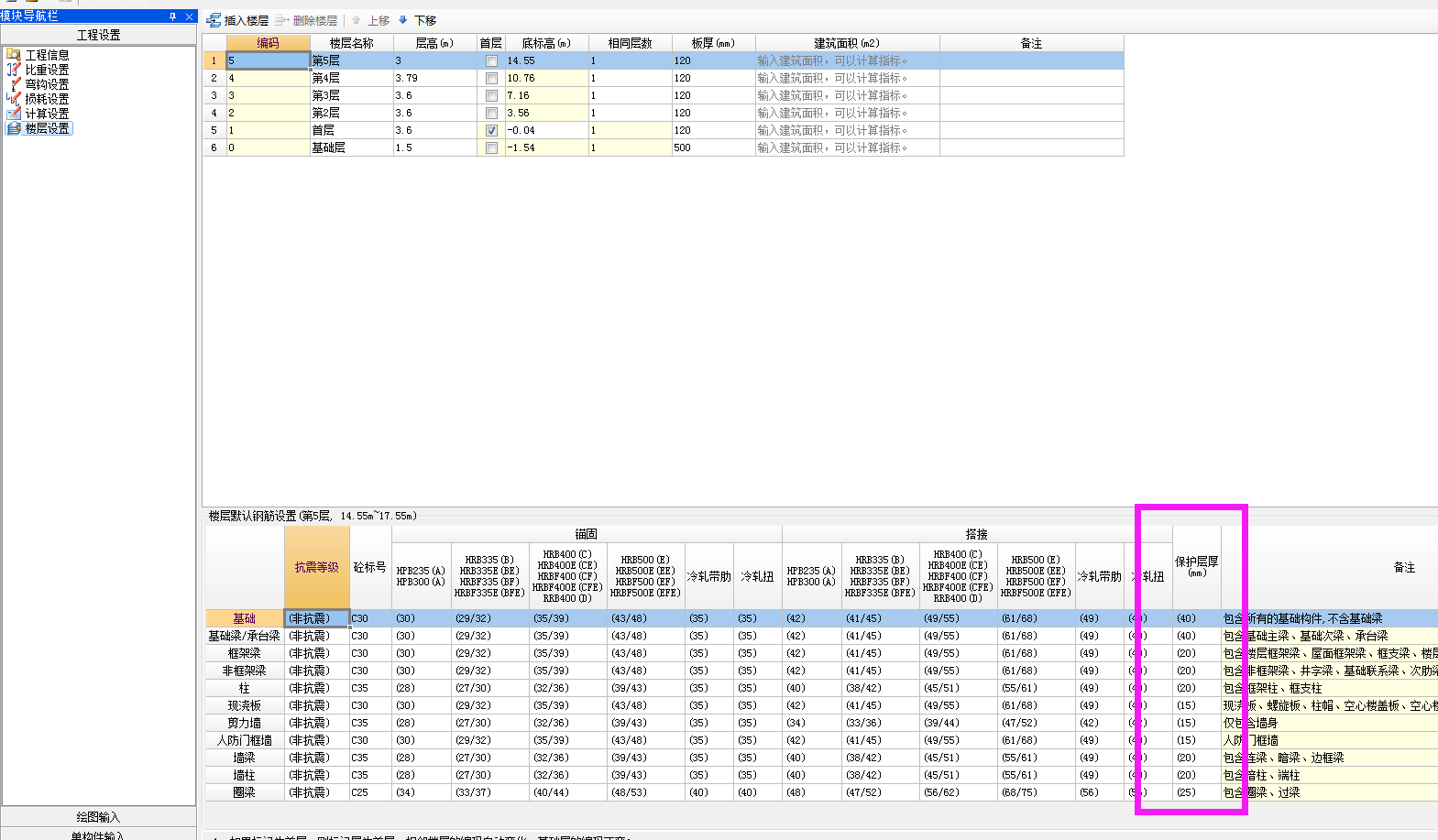Image resolution: width=1438 pixels, height=840 pixels.
Task: Click the C35 砼标号 cell for 柱
Action: 370,688
